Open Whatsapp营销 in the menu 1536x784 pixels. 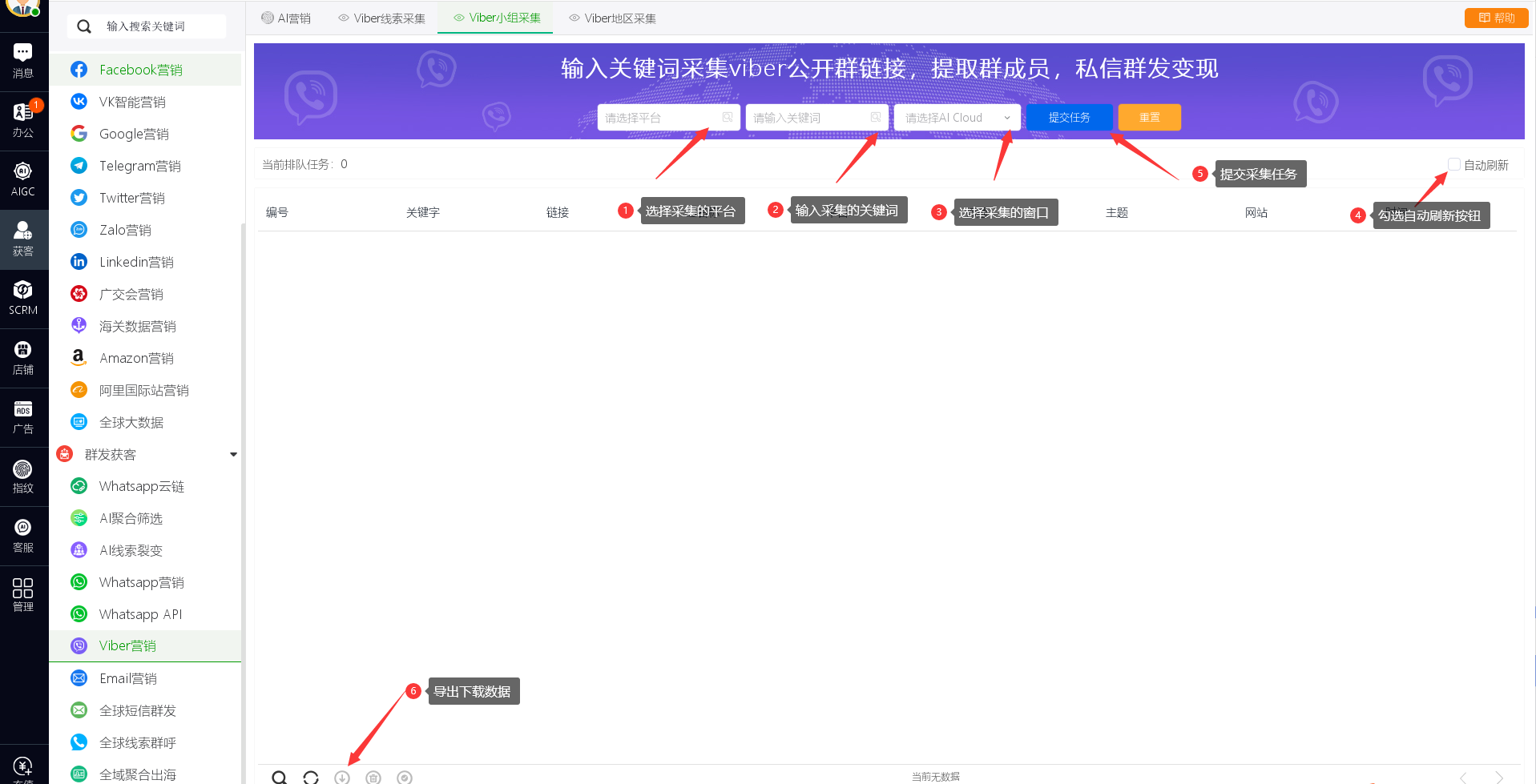pos(145,582)
